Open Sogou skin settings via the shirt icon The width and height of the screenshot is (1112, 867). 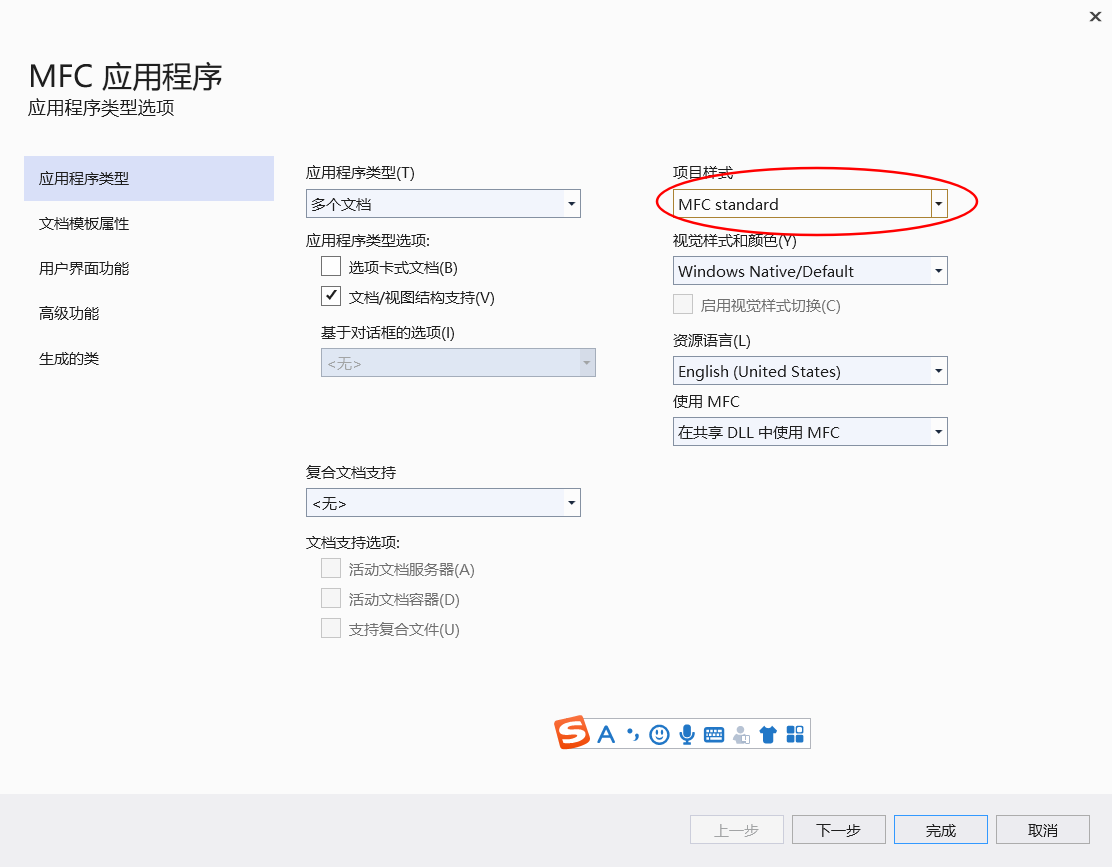pos(767,733)
